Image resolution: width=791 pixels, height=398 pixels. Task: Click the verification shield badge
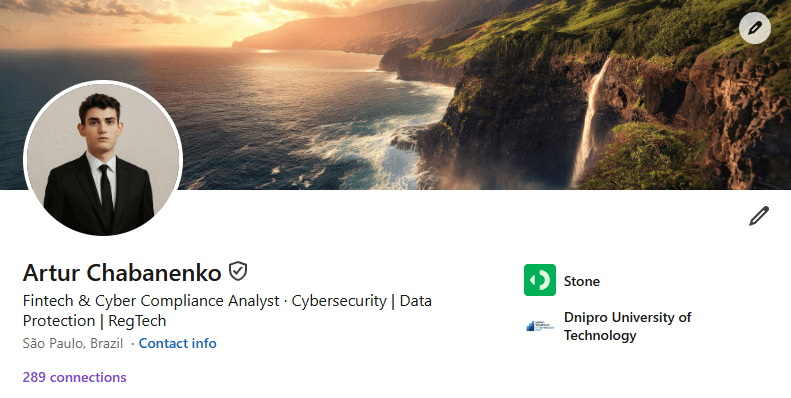[238, 271]
